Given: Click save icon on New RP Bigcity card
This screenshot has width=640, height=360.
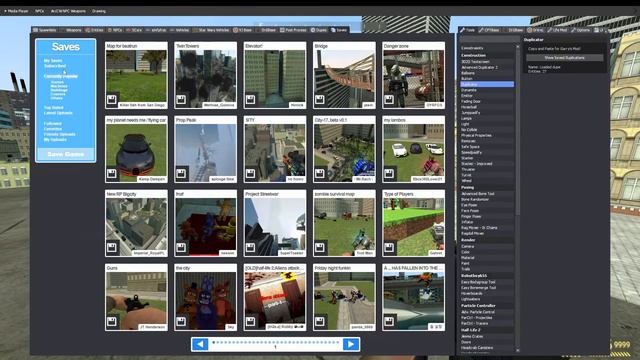Looking at the screenshot, I should coord(112,247).
